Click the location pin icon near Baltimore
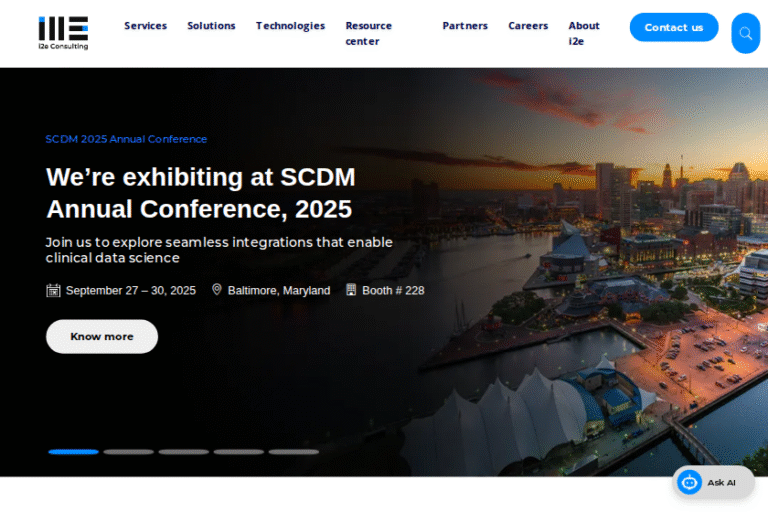The image size is (768, 512). pyautogui.click(x=217, y=290)
